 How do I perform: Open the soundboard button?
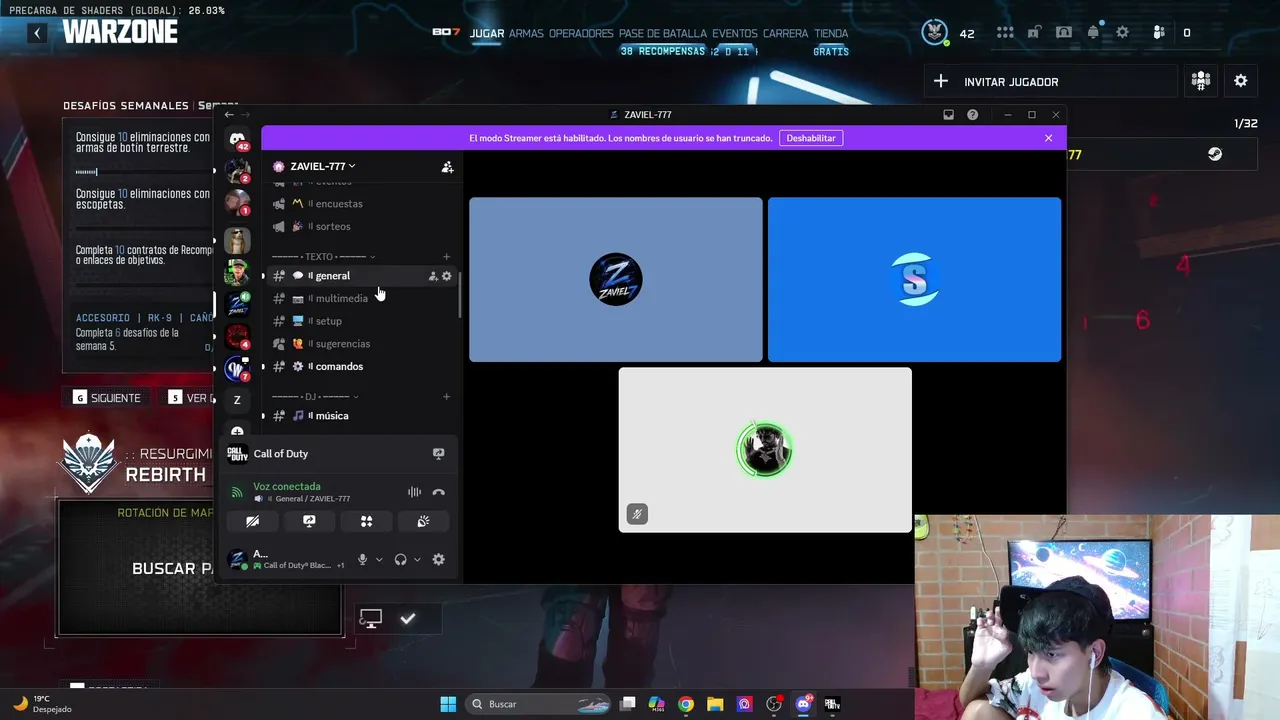[x=423, y=521]
